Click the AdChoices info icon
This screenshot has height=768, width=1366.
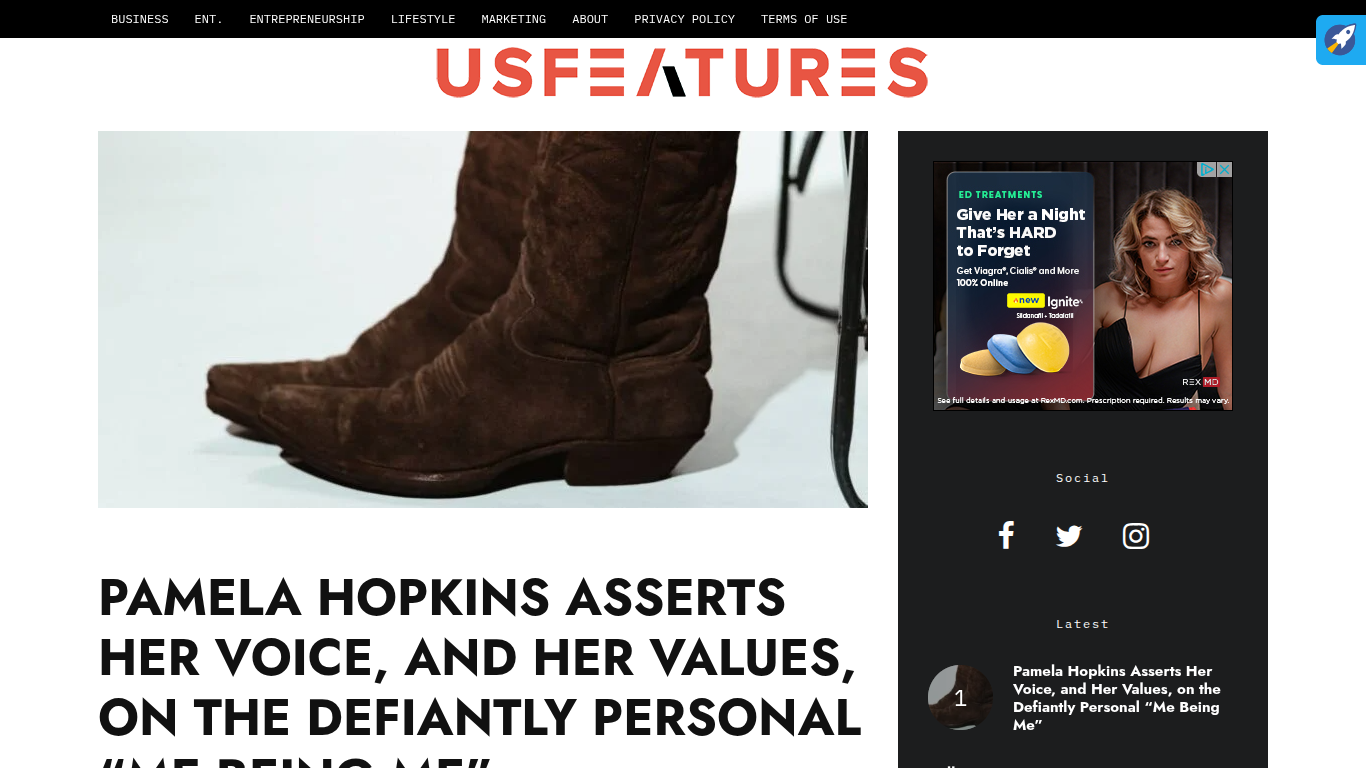(x=1207, y=170)
